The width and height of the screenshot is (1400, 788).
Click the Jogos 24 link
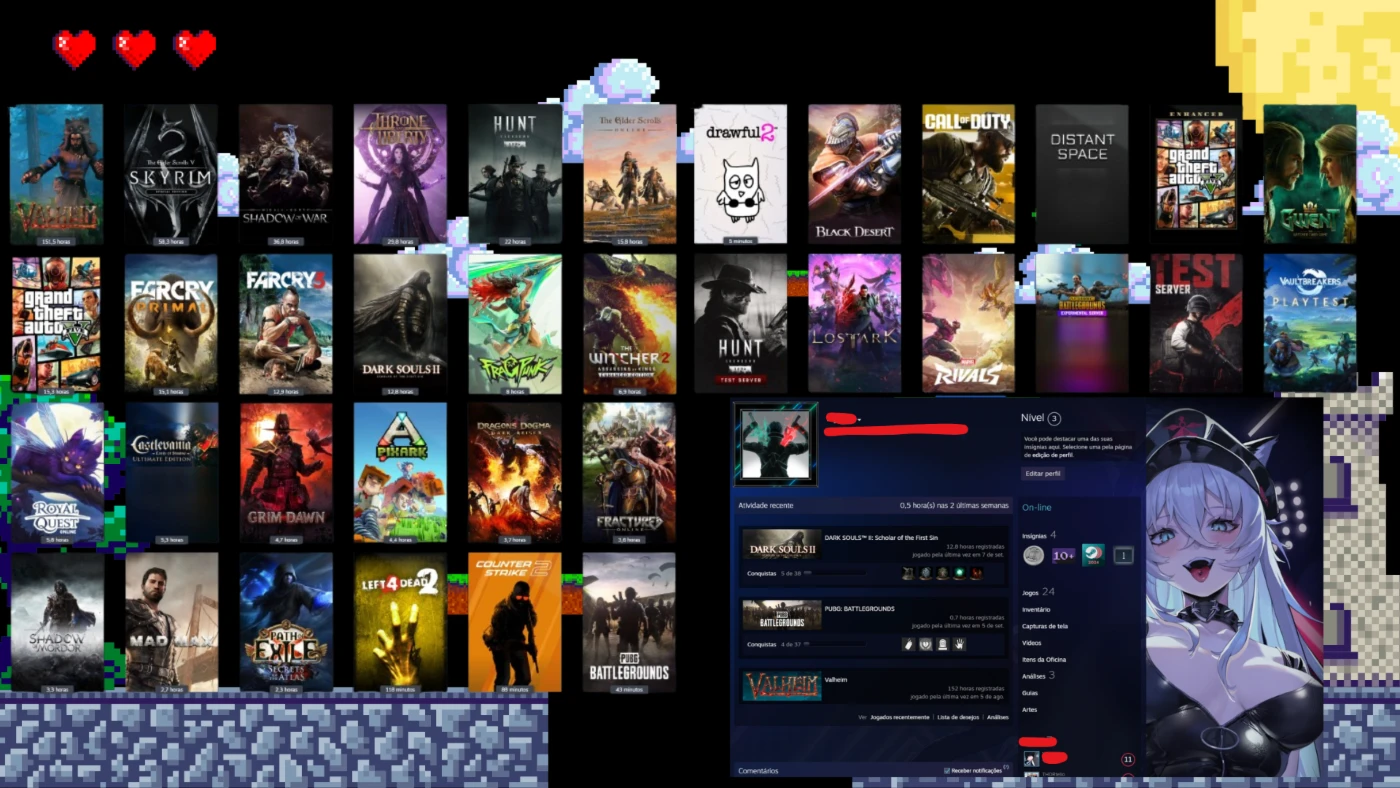[x=1038, y=592]
